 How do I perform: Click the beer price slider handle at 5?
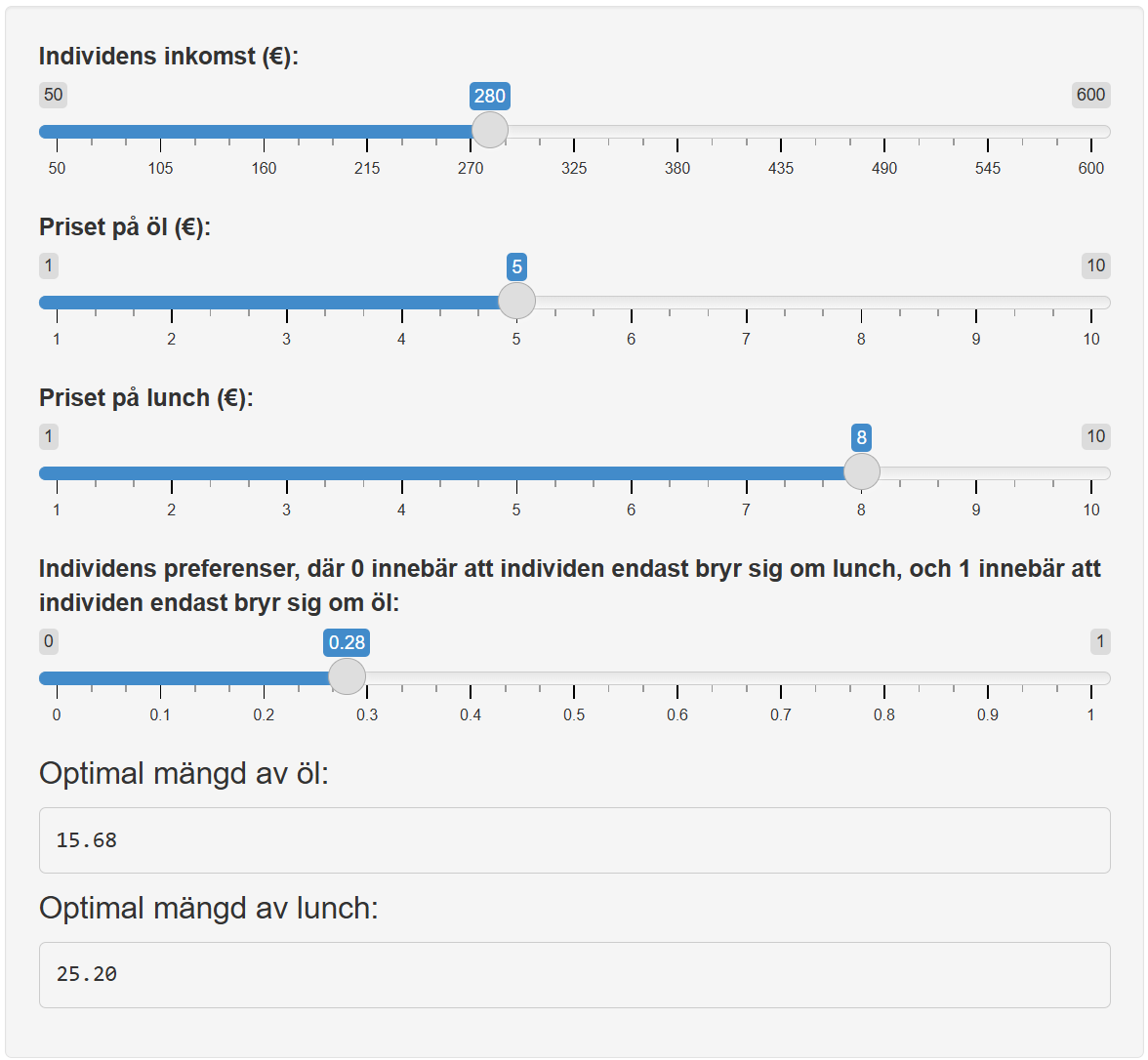(x=516, y=302)
